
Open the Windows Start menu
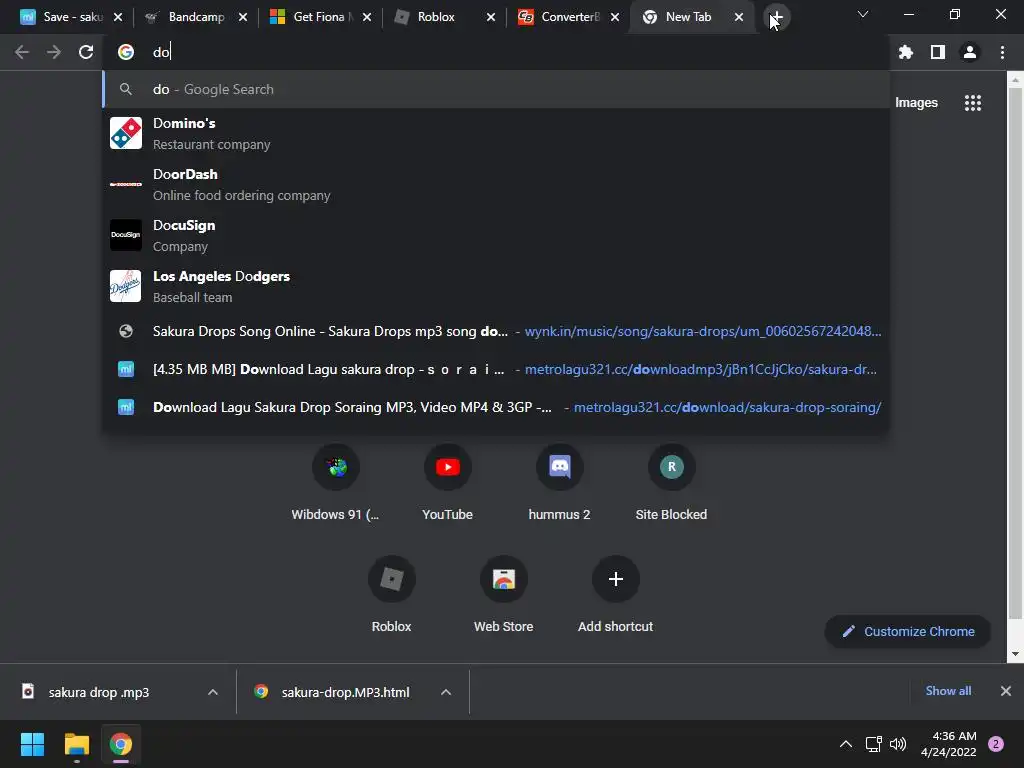pos(32,744)
